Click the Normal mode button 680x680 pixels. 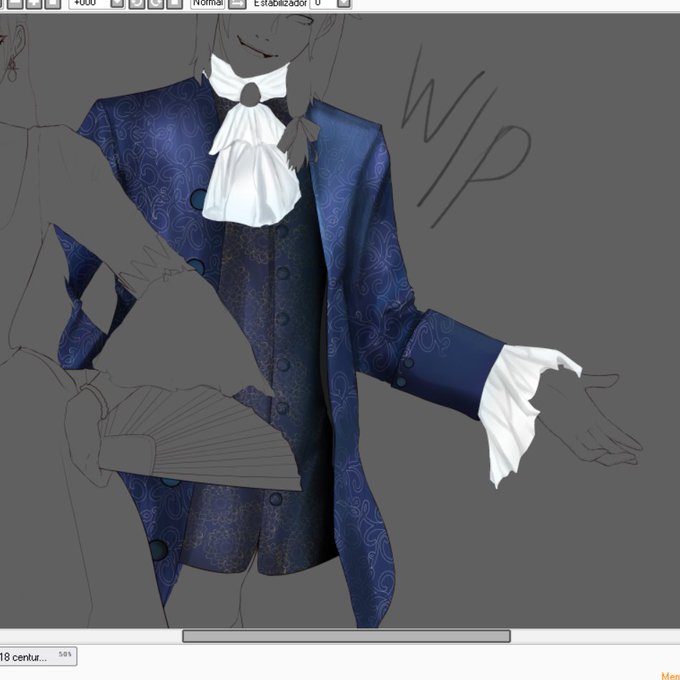[x=208, y=3]
